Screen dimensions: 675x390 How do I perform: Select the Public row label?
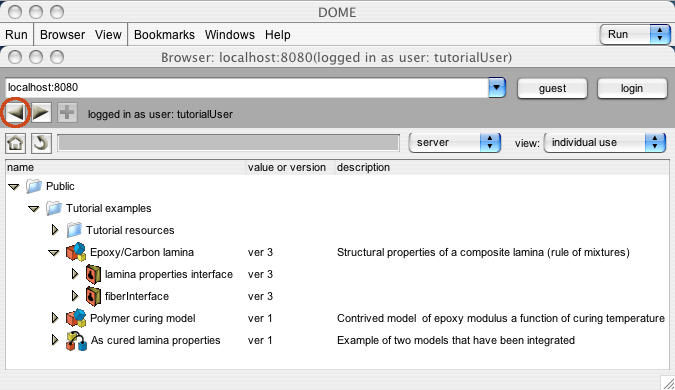[x=60, y=186]
